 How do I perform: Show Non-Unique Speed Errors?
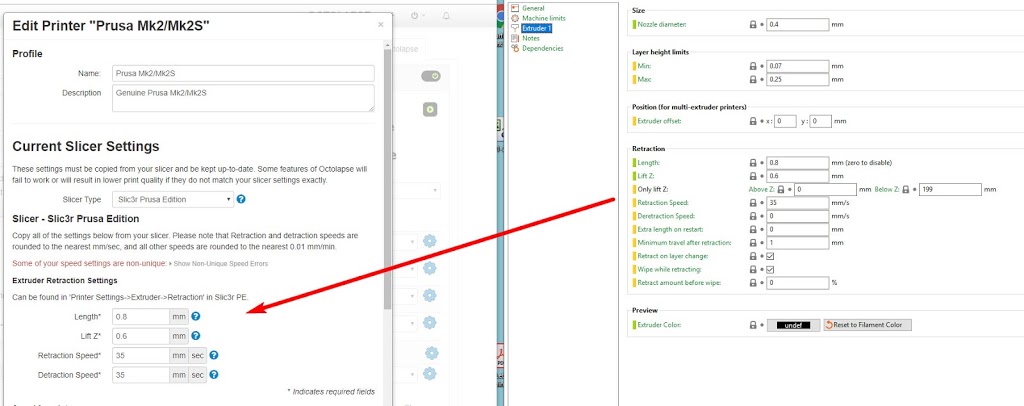(218, 264)
